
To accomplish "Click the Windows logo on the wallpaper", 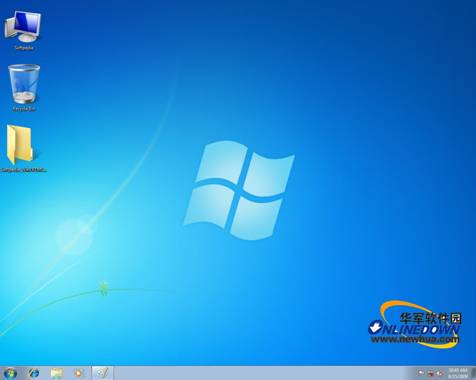I will pos(239,190).
